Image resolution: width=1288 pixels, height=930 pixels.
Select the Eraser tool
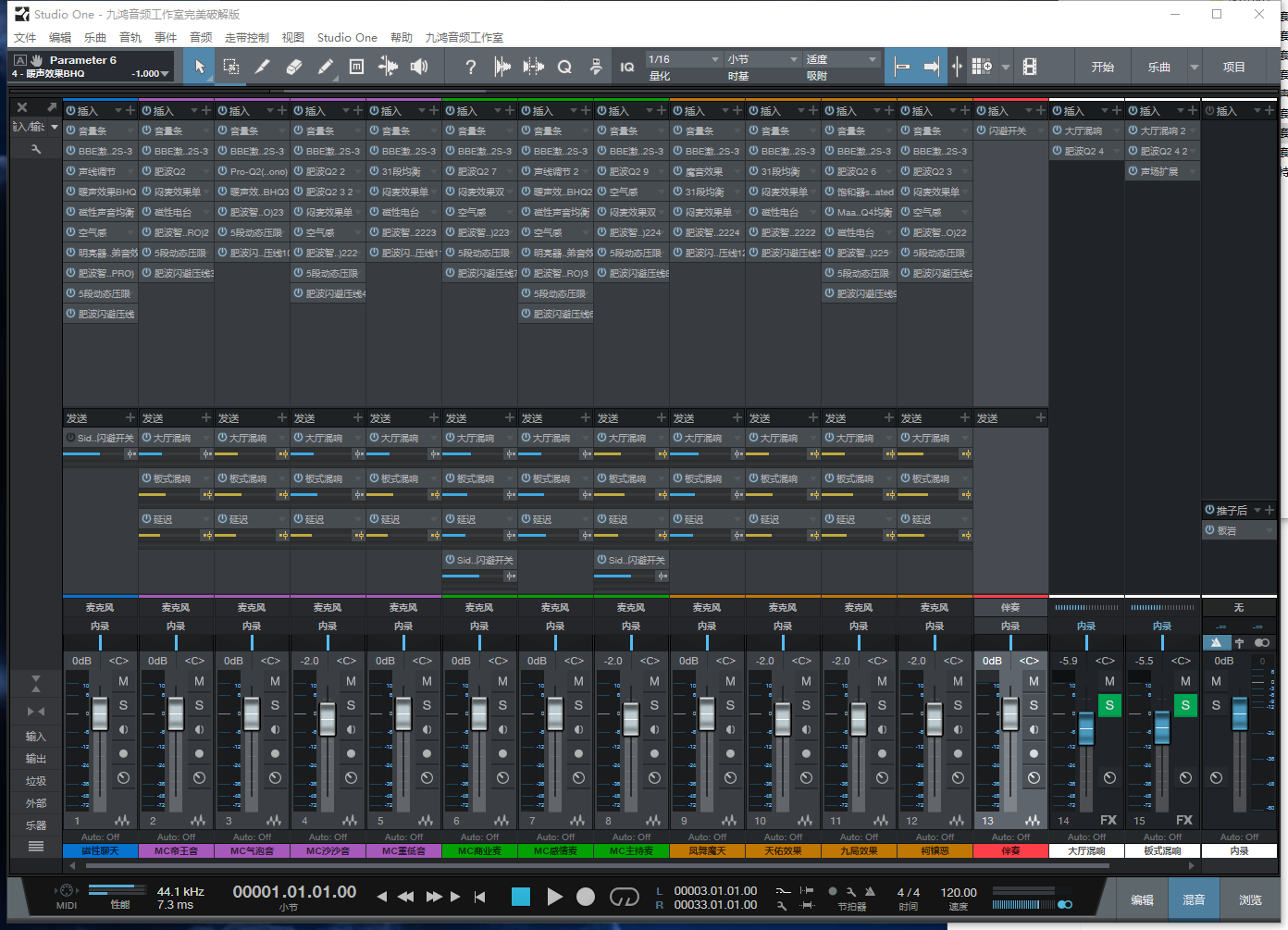tap(294, 67)
